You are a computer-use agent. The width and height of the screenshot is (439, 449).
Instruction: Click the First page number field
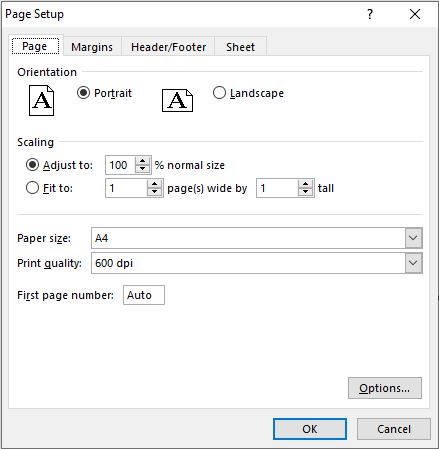click(x=144, y=295)
